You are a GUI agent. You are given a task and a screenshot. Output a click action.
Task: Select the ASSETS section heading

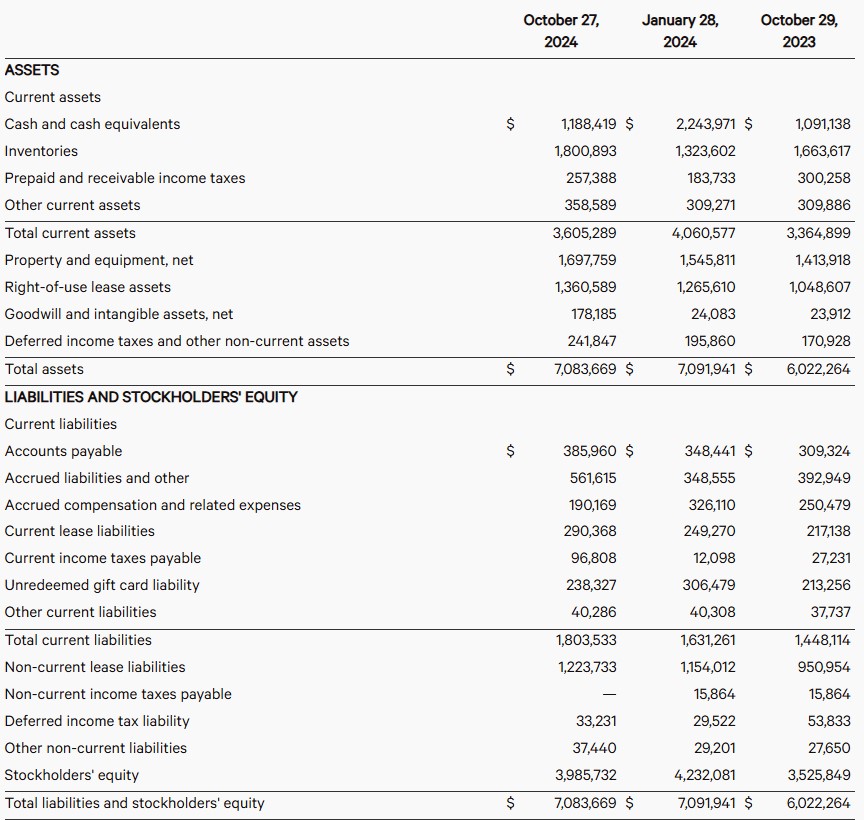tap(32, 70)
